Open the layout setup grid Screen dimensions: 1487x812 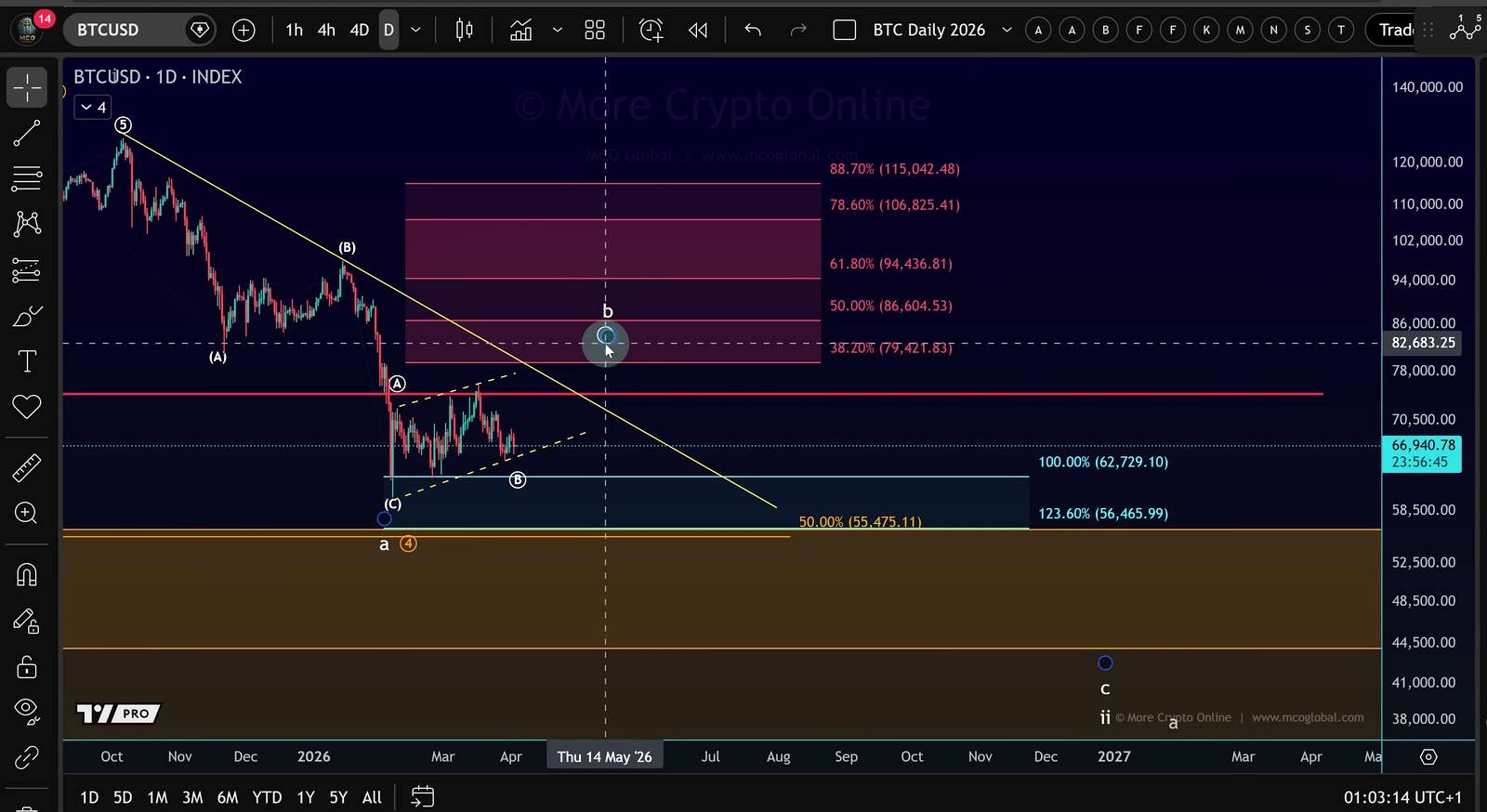click(x=595, y=30)
